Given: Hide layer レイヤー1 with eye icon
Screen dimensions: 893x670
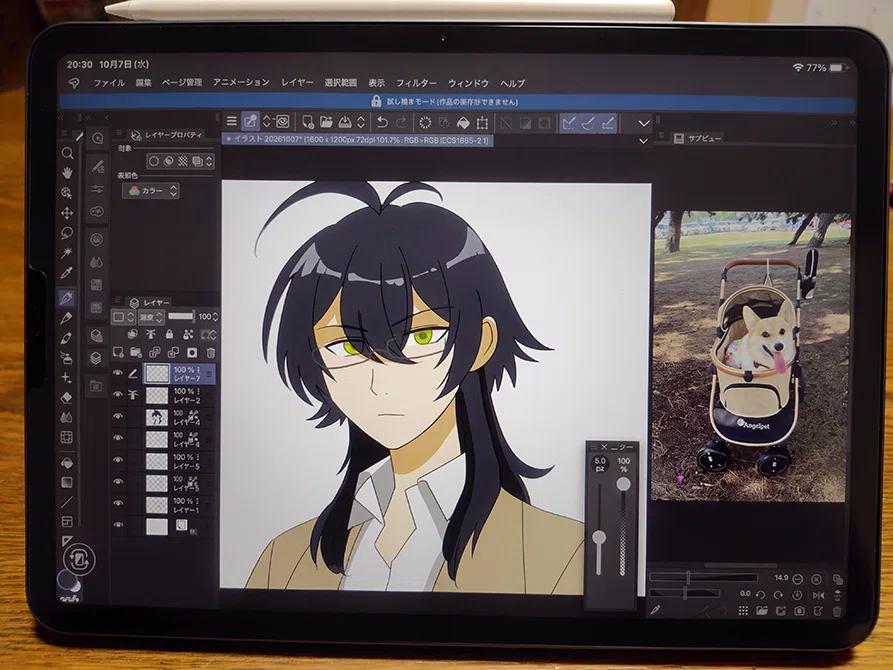Looking at the screenshot, I should click(118, 503).
